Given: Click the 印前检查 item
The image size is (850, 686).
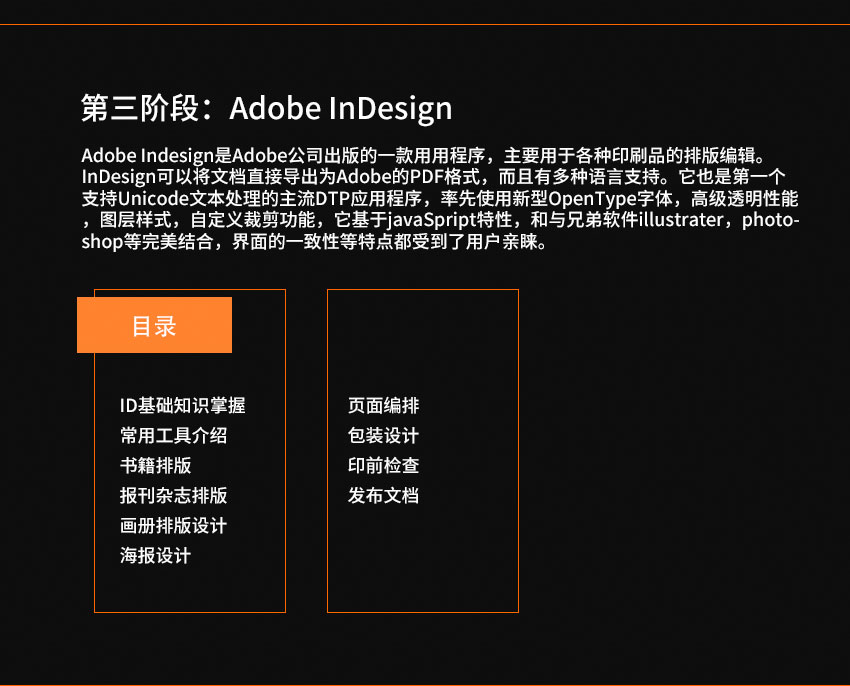Looking at the screenshot, I should click(x=383, y=466).
